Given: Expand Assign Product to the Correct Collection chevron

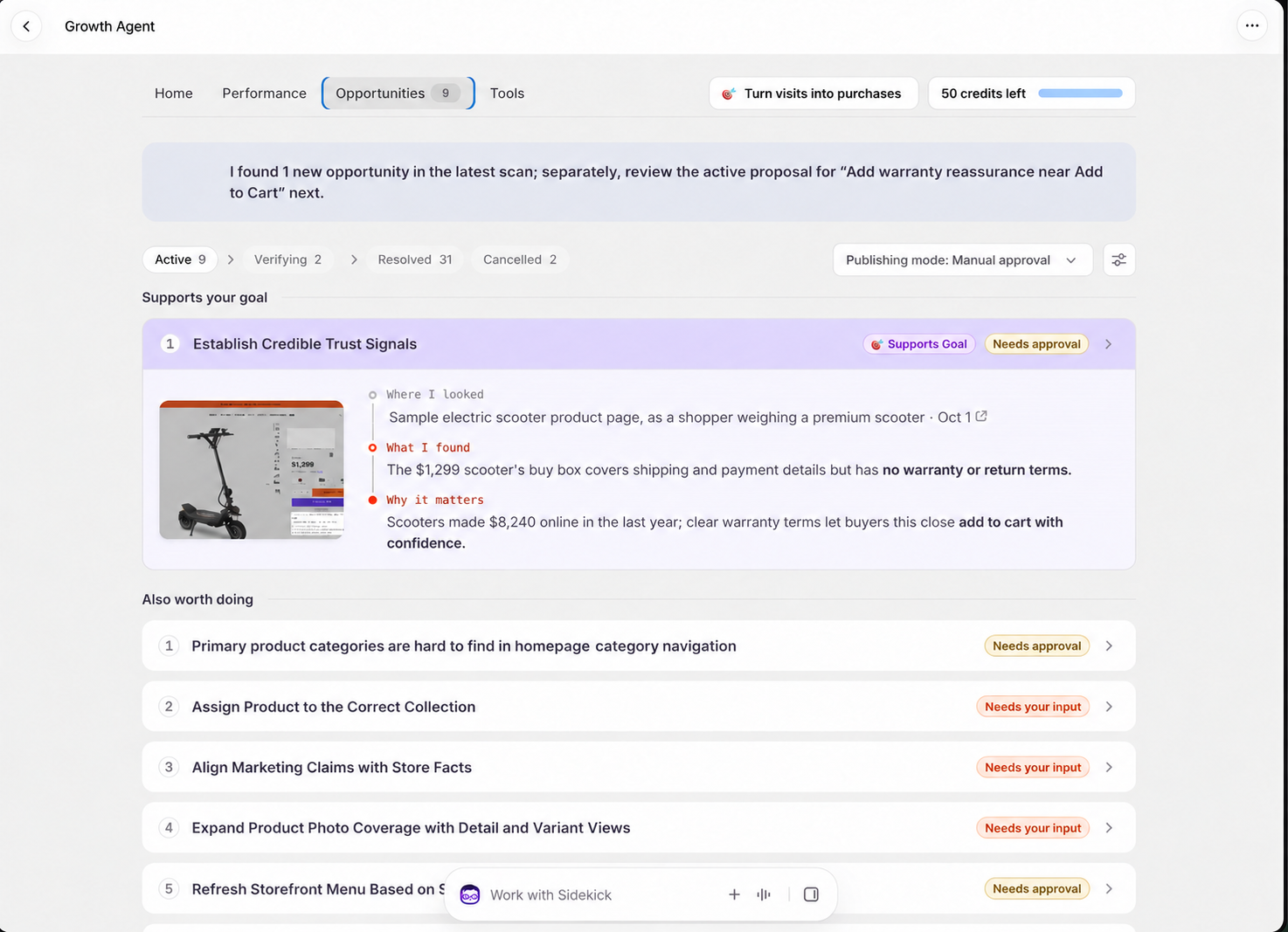Looking at the screenshot, I should pos(1109,707).
